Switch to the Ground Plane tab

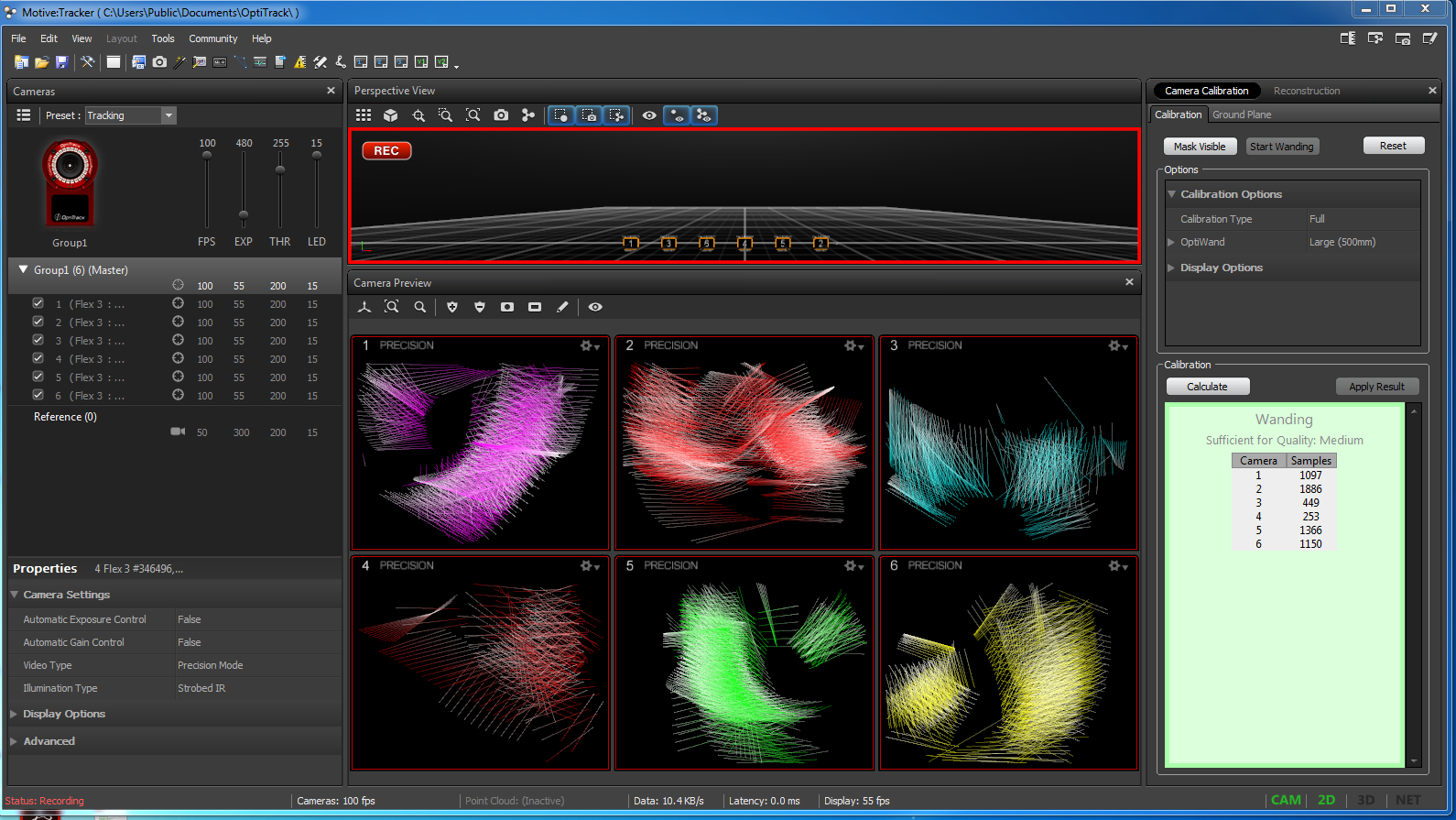[1242, 115]
